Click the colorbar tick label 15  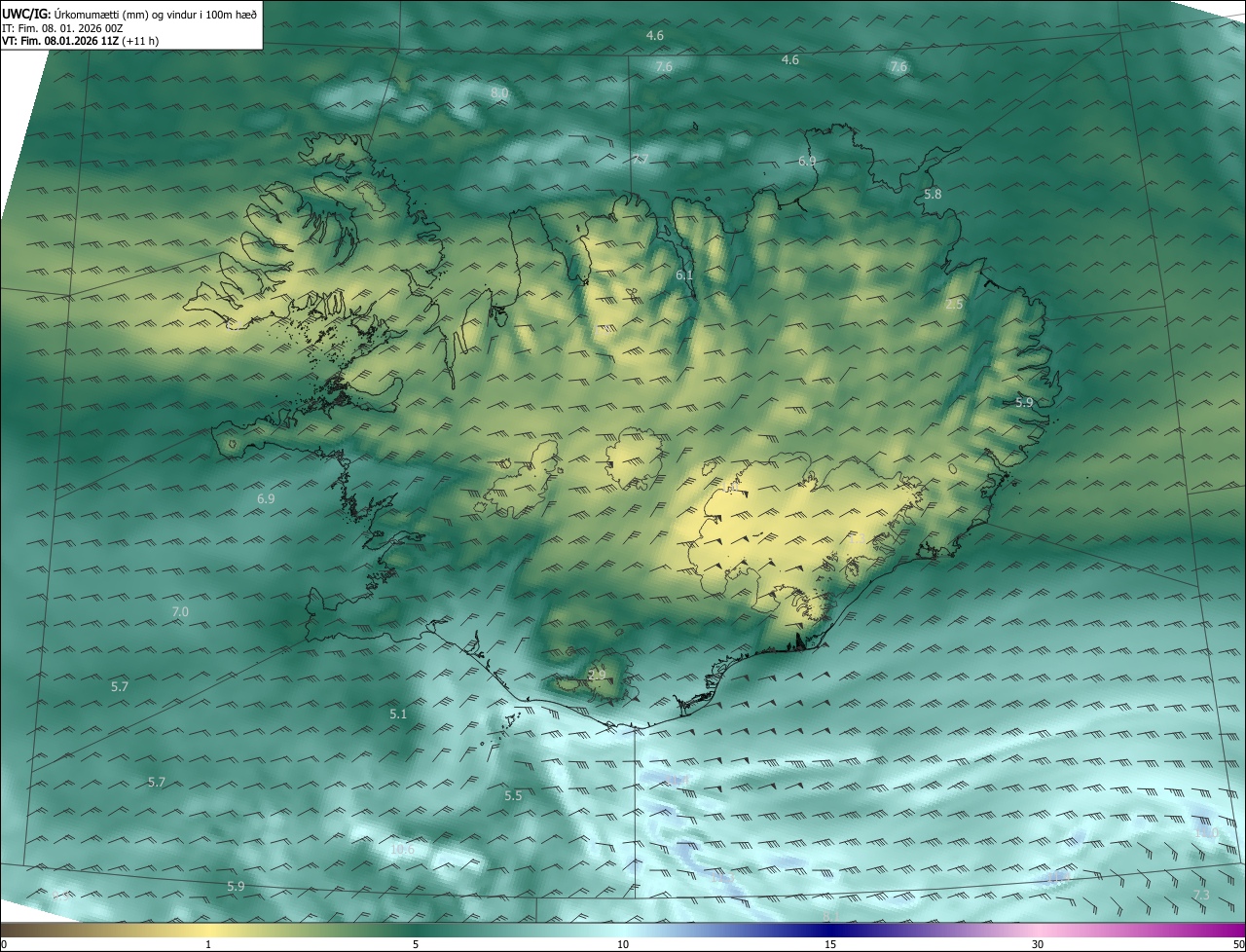pos(830,945)
